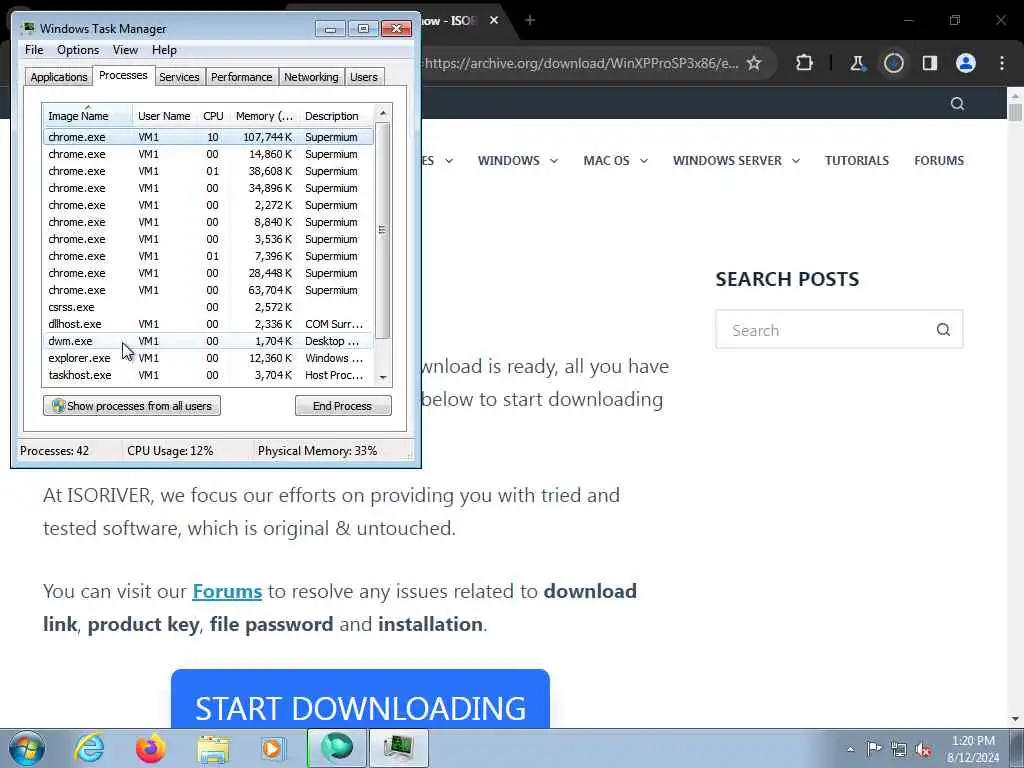Launch Firefox from the taskbar

click(151, 748)
